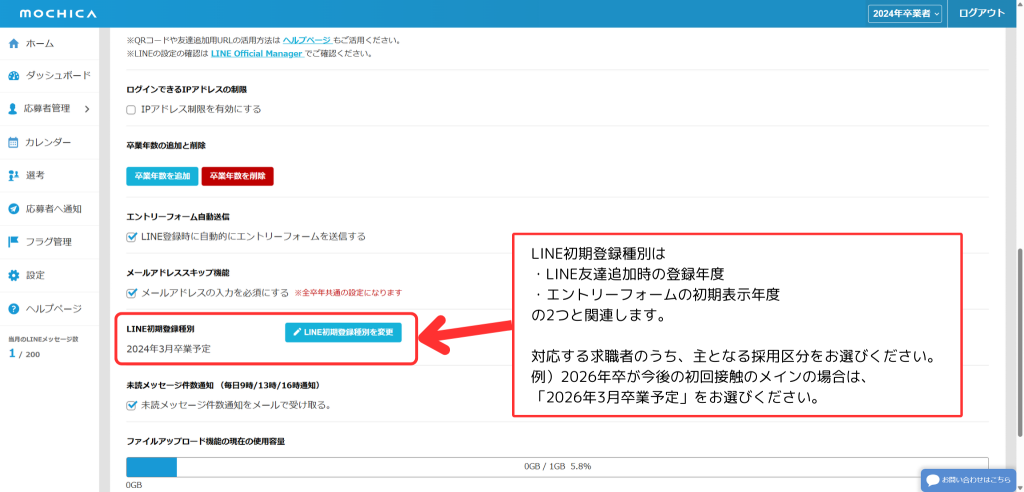Click the Home house icon in sidebar
Image resolution: width=1024 pixels, height=492 pixels.
(14, 44)
